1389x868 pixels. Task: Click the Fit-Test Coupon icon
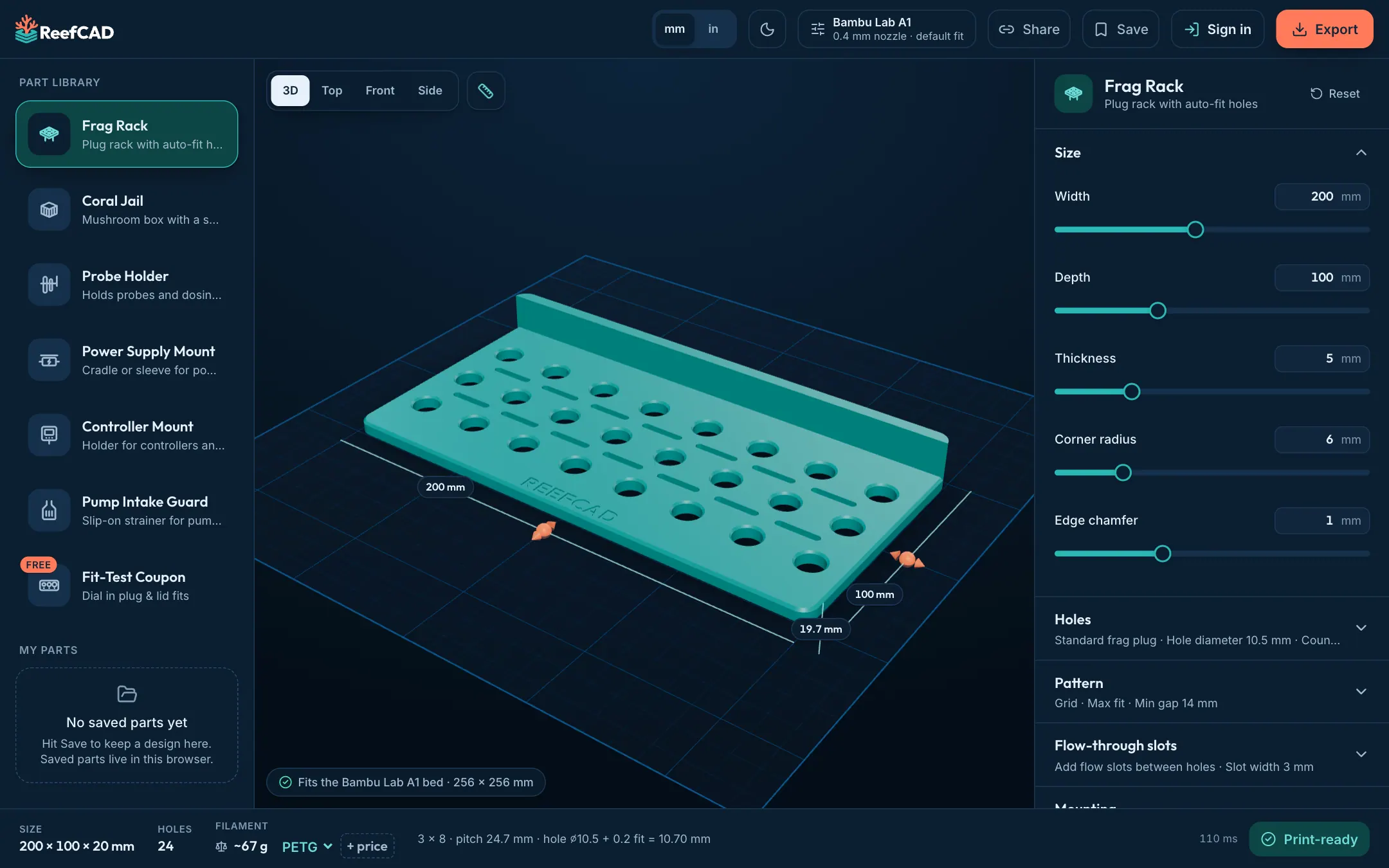pos(49,585)
